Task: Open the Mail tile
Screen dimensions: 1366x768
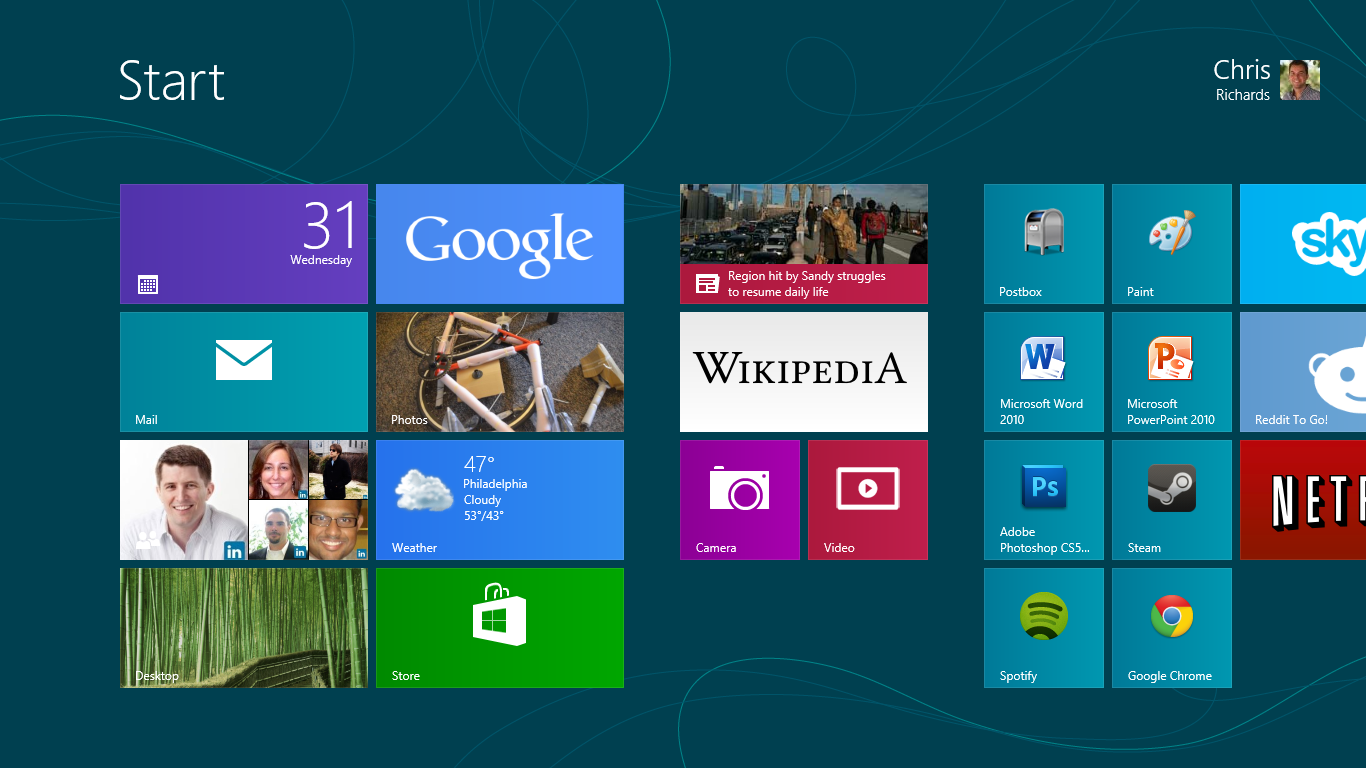Action: tap(244, 372)
